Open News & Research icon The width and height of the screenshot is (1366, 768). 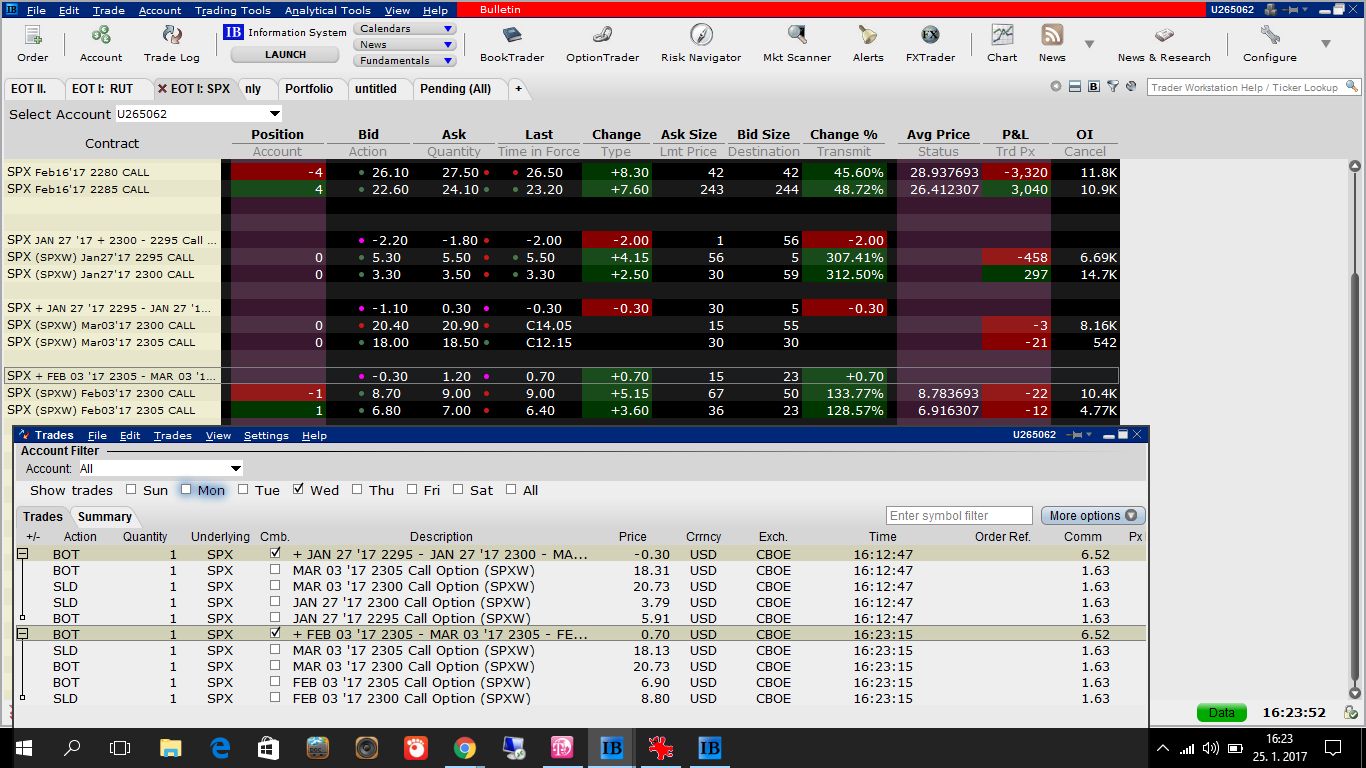[x=1164, y=43]
